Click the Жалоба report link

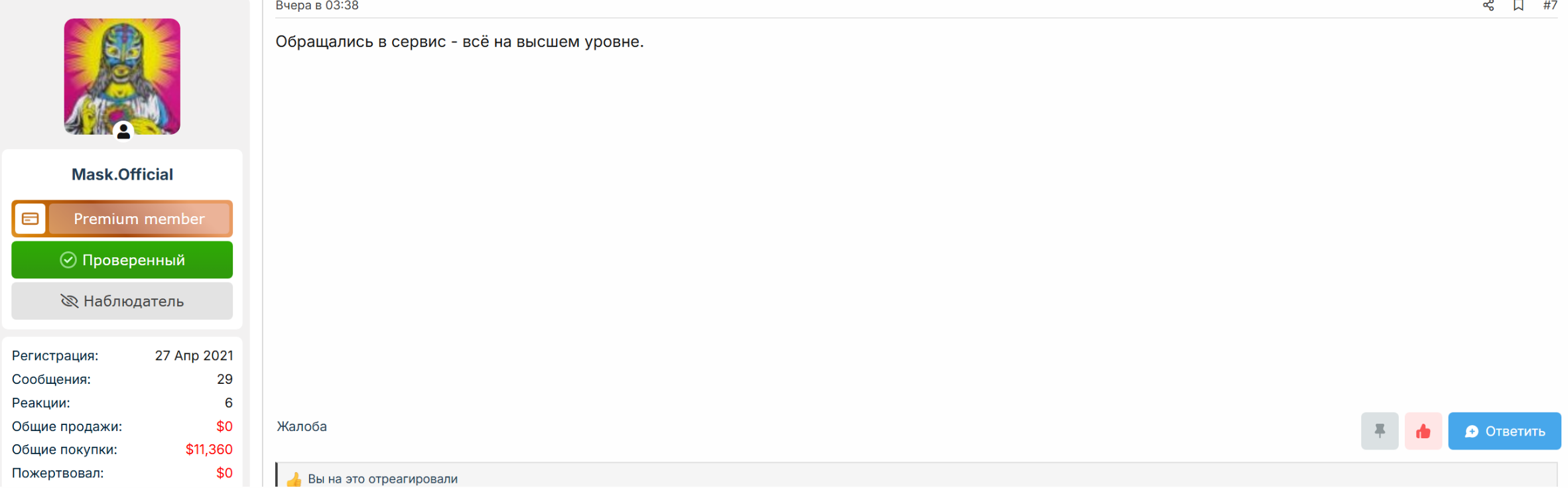(x=302, y=426)
